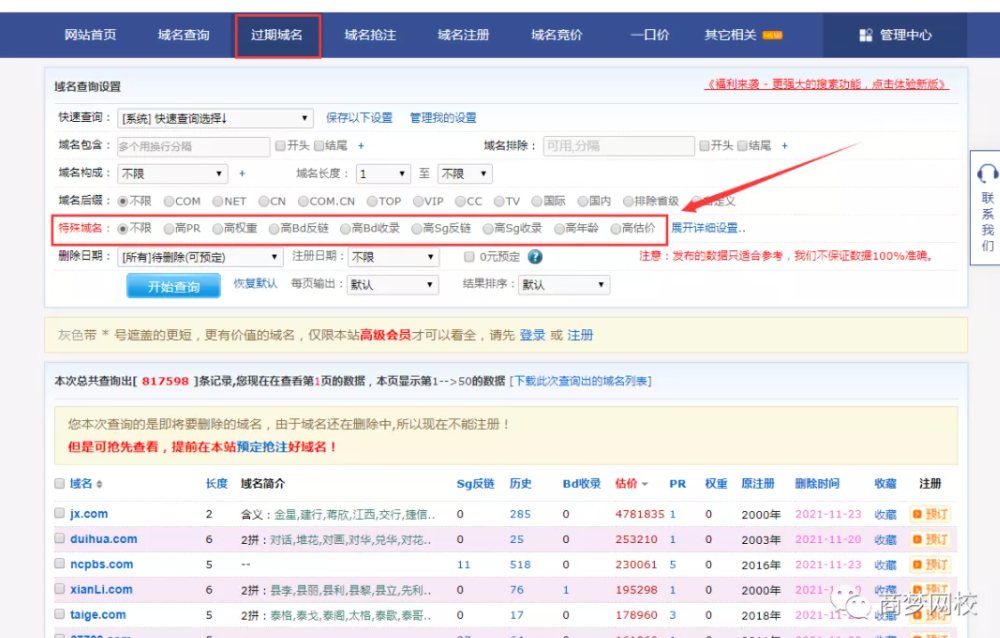Image resolution: width=1000 pixels, height=638 pixels.
Task: Select the checkbox for duihua.com
Action: click(59, 538)
